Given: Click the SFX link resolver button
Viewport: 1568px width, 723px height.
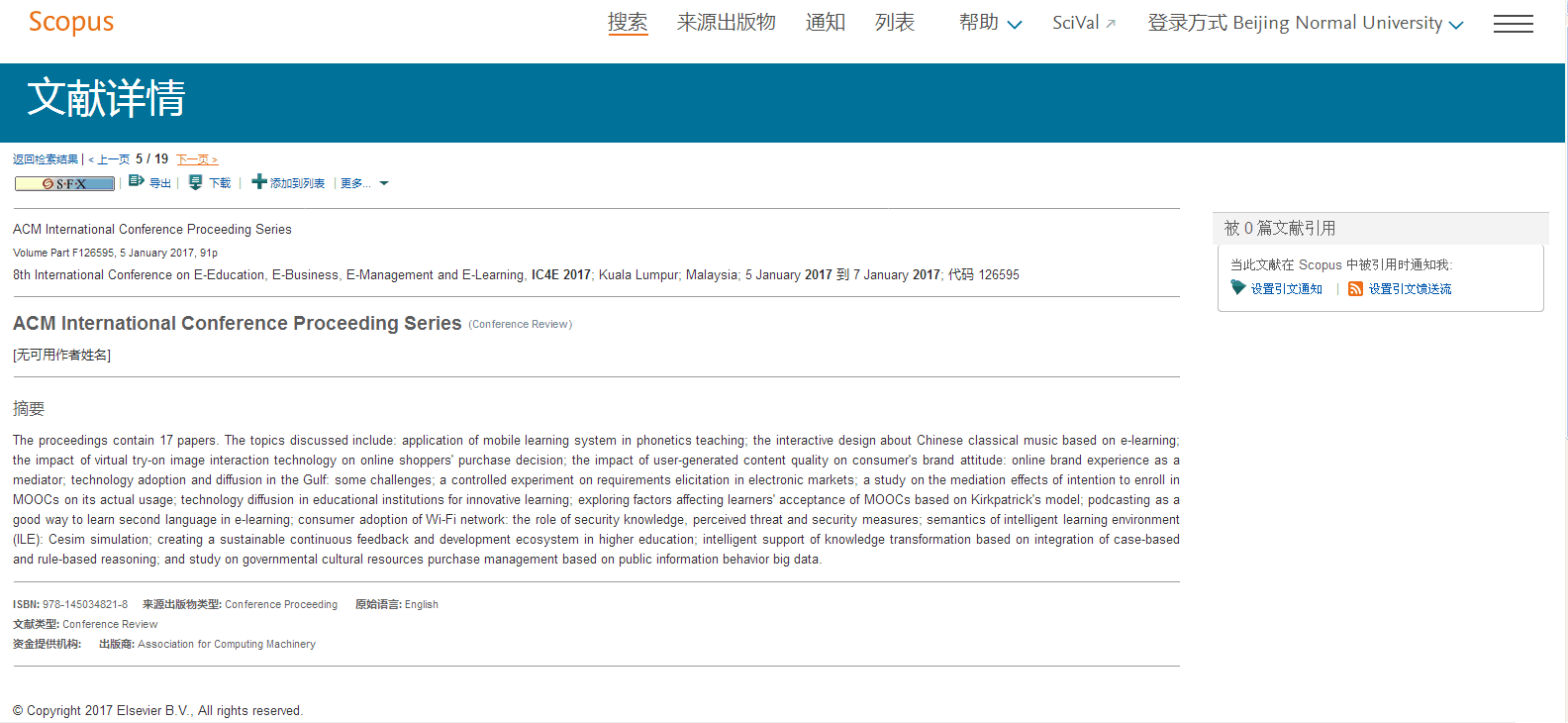Looking at the screenshot, I should [64, 183].
